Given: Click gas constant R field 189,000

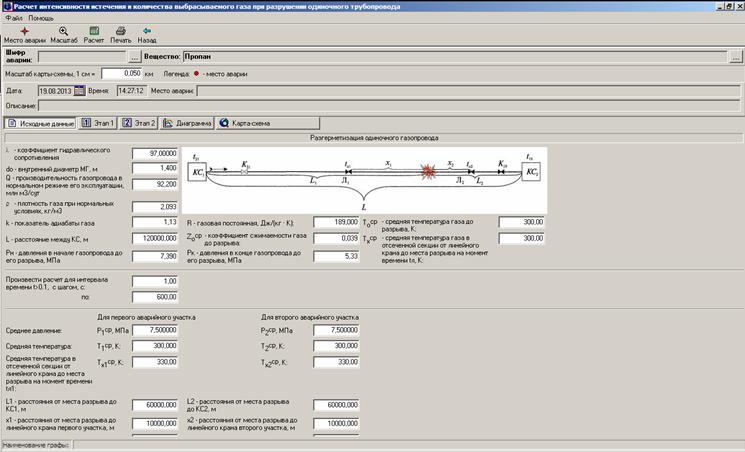Looking at the screenshot, I should 337,221.
